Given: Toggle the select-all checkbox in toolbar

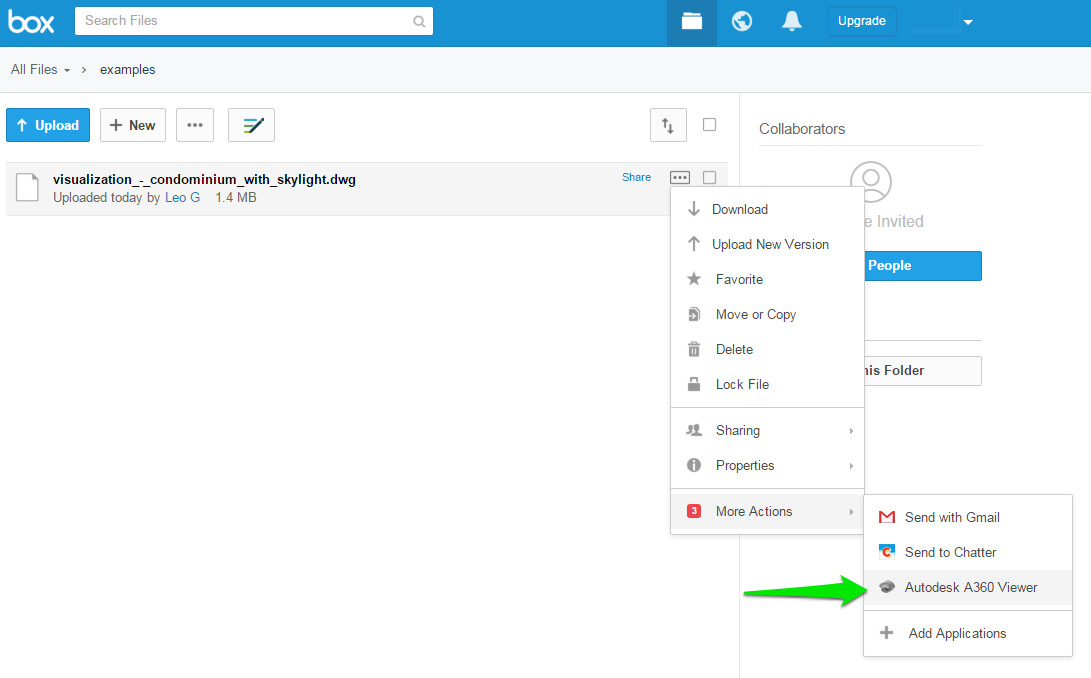Looking at the screenshot, I should pos(709,125).
